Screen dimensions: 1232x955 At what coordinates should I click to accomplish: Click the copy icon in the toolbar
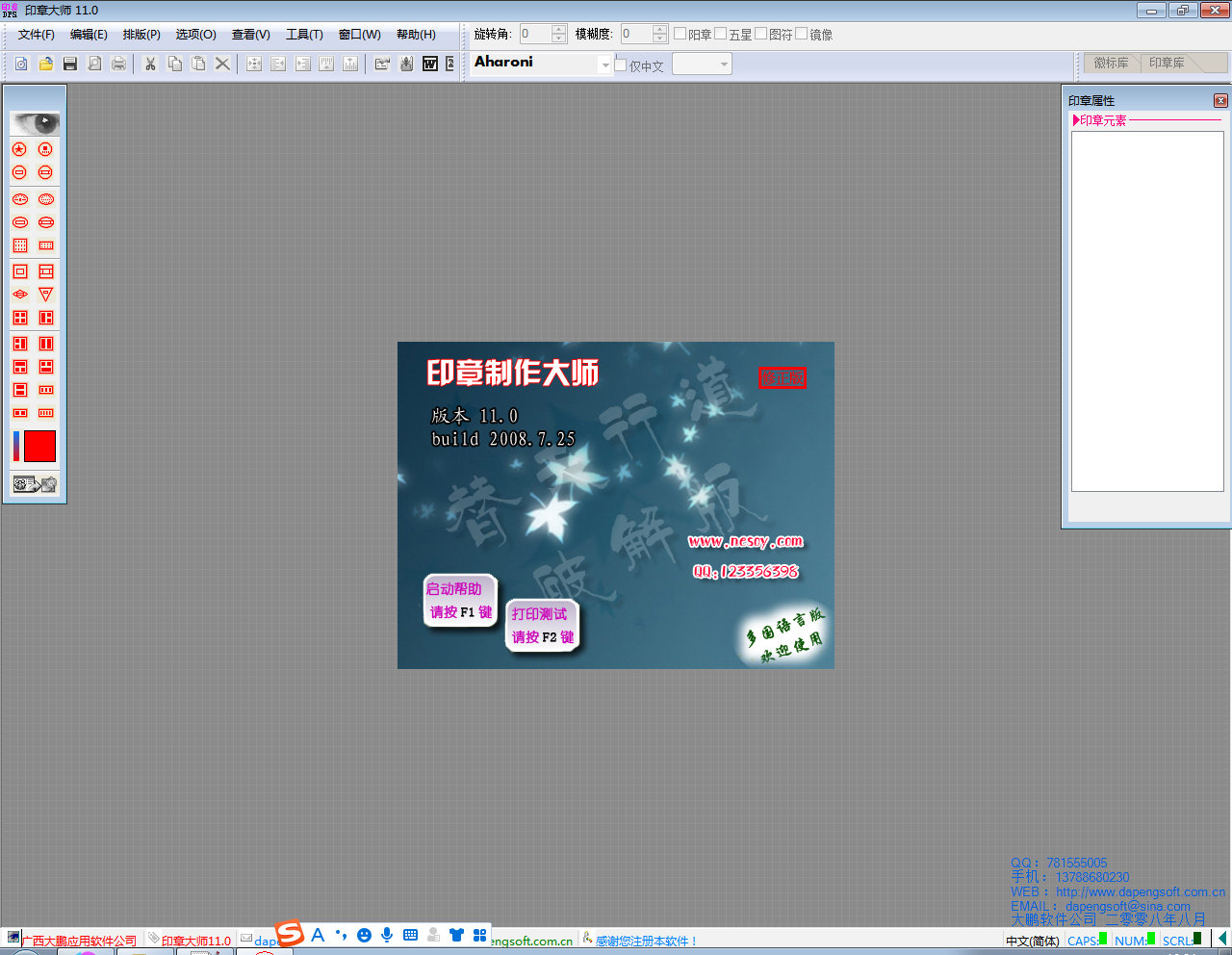pos(174,64)
